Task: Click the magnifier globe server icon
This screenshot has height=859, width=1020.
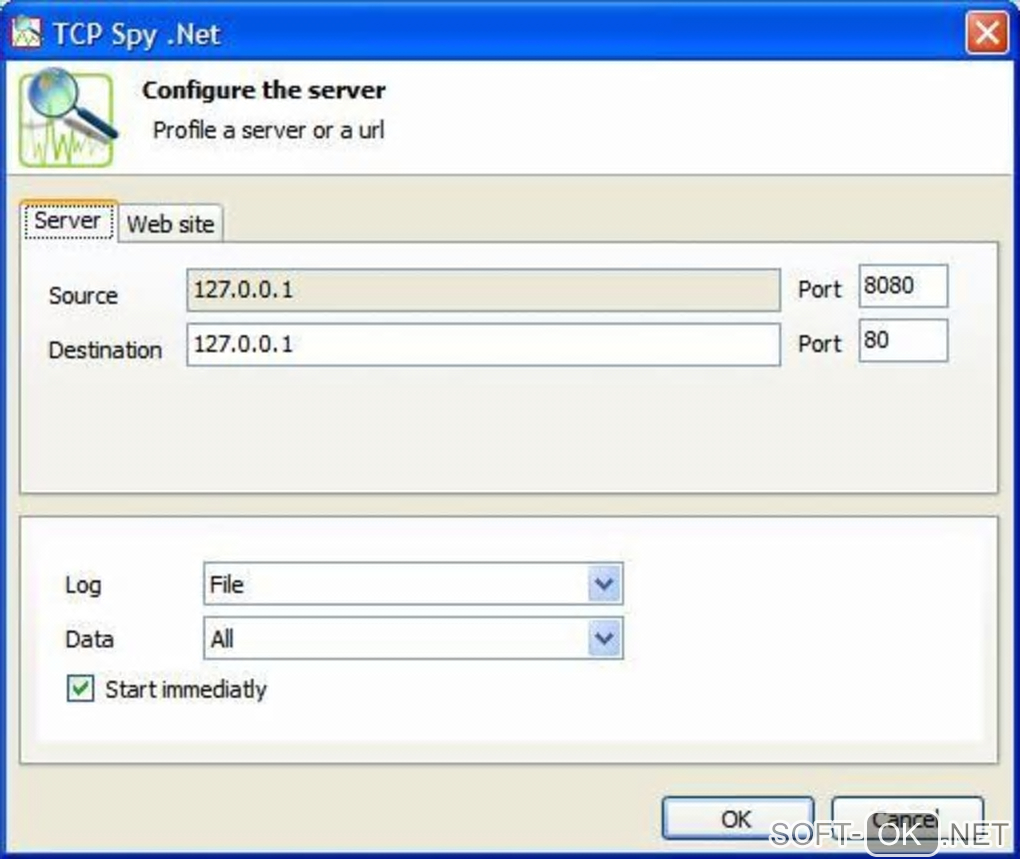Action: (67, 118)
